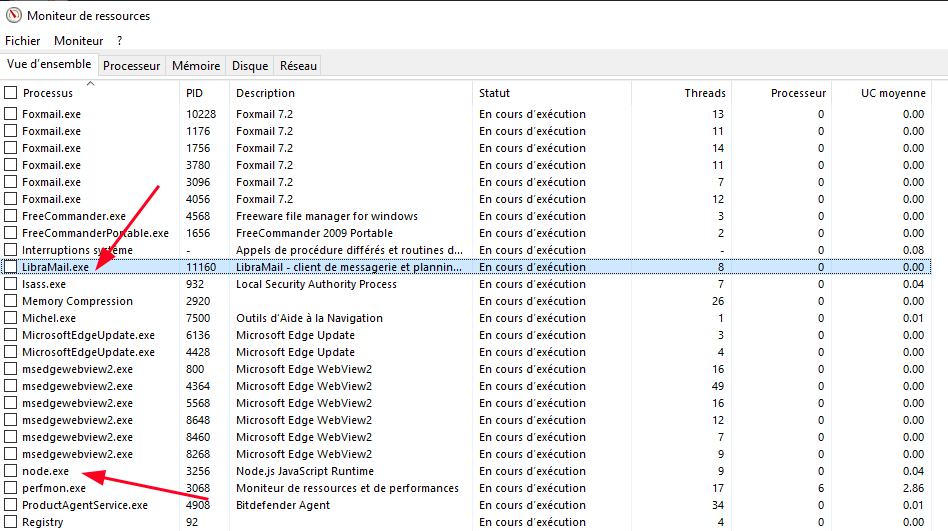Click the sort arrow above Processus column
This screenshot has width=948, height=531.
(90, 83)
